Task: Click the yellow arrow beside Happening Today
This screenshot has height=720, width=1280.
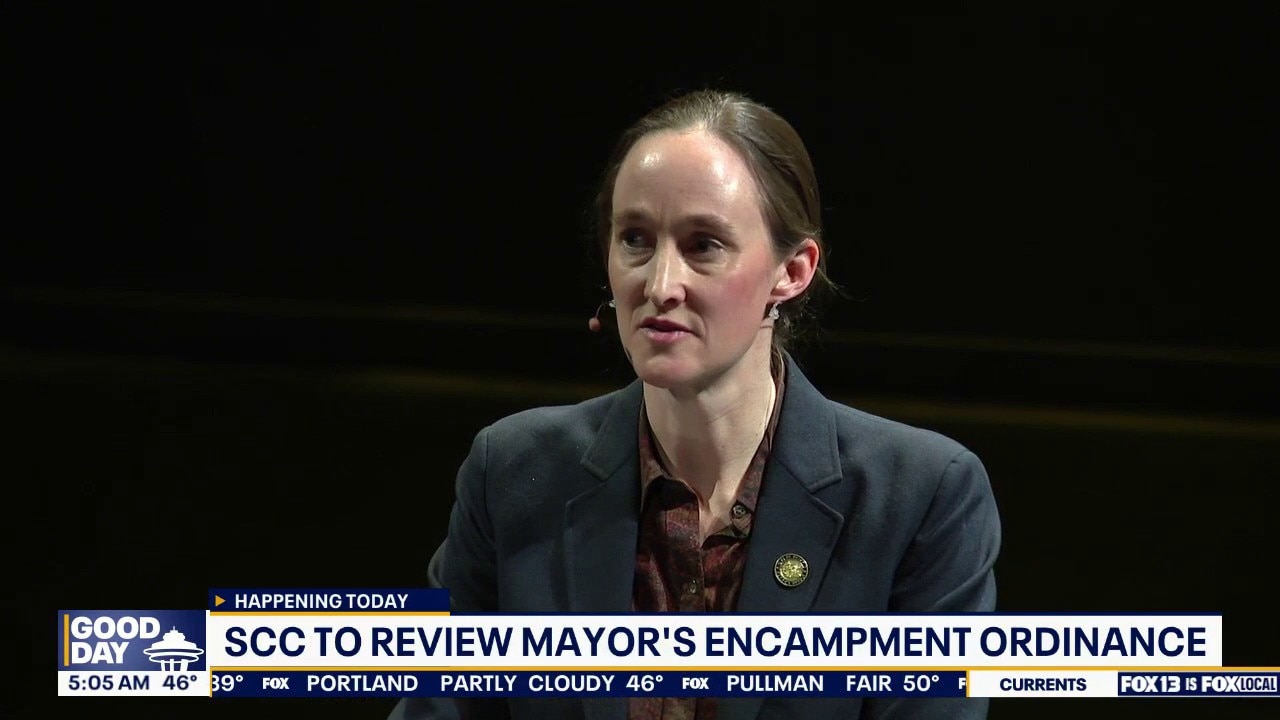Action: pyautogui.click(x=220, y=601)
